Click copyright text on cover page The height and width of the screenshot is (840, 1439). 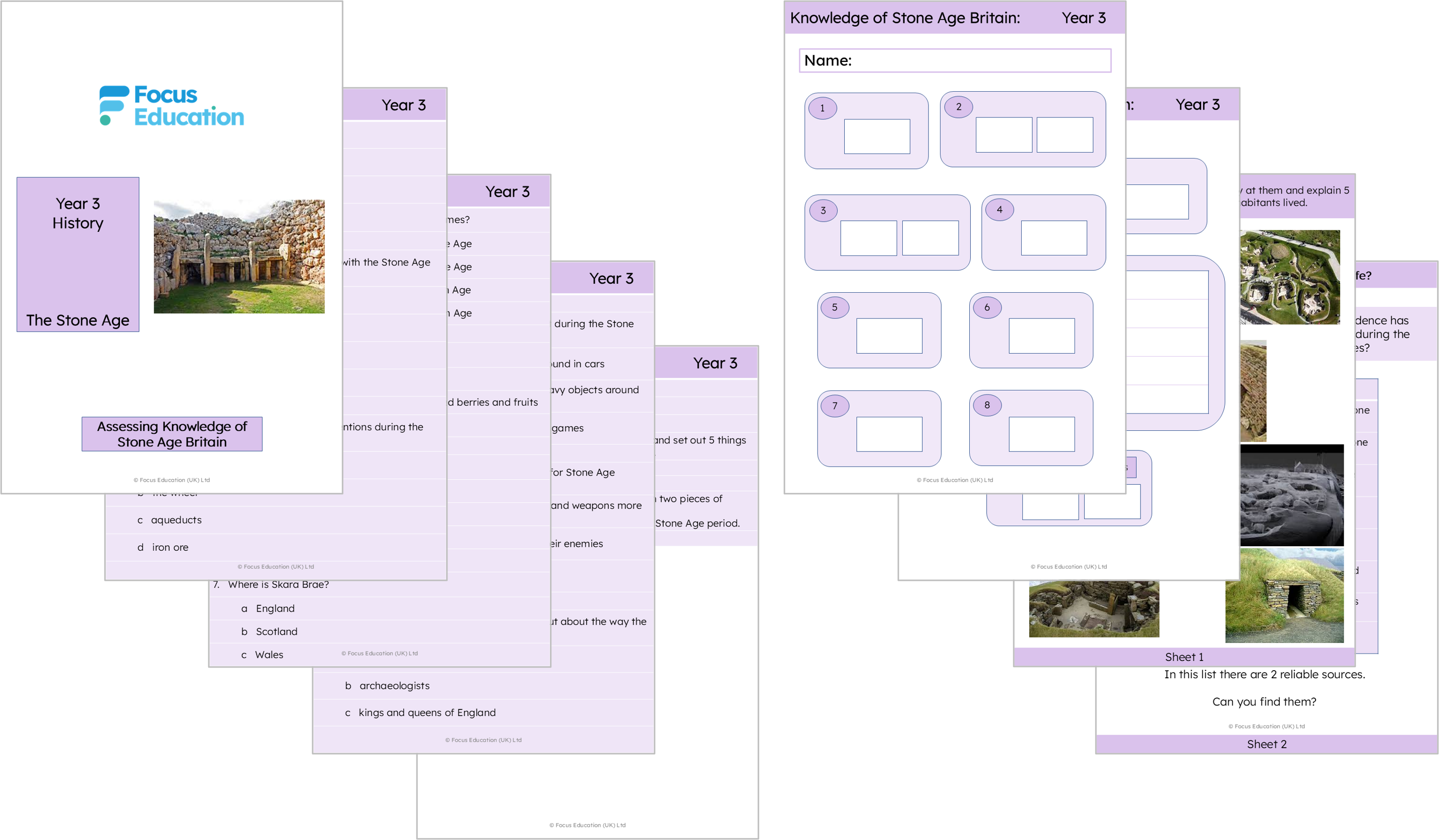[172, 480]
